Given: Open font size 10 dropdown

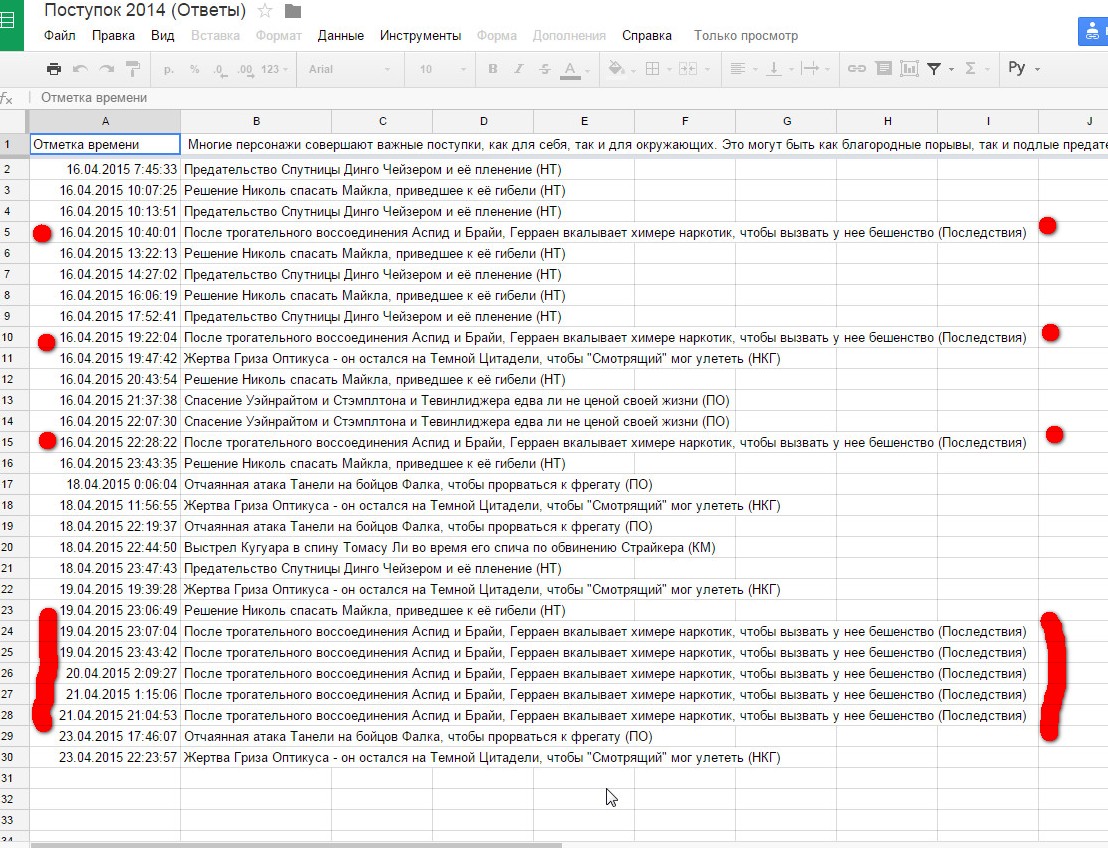Looking at the screenshot, I should click(442, 69).
